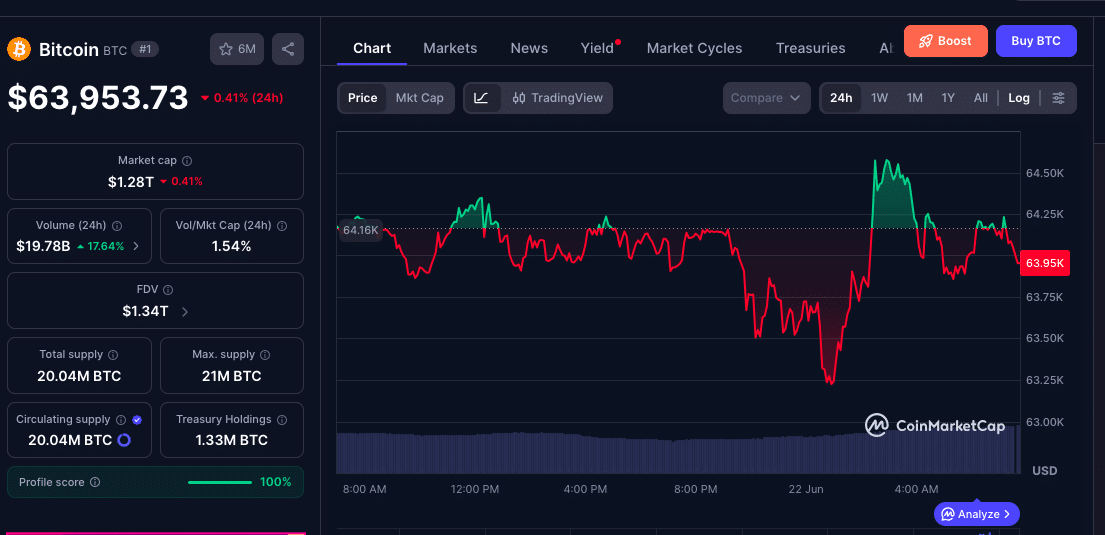
Task: Click the orange Bitcoin logo icon
Action: [x=18, y=49]
